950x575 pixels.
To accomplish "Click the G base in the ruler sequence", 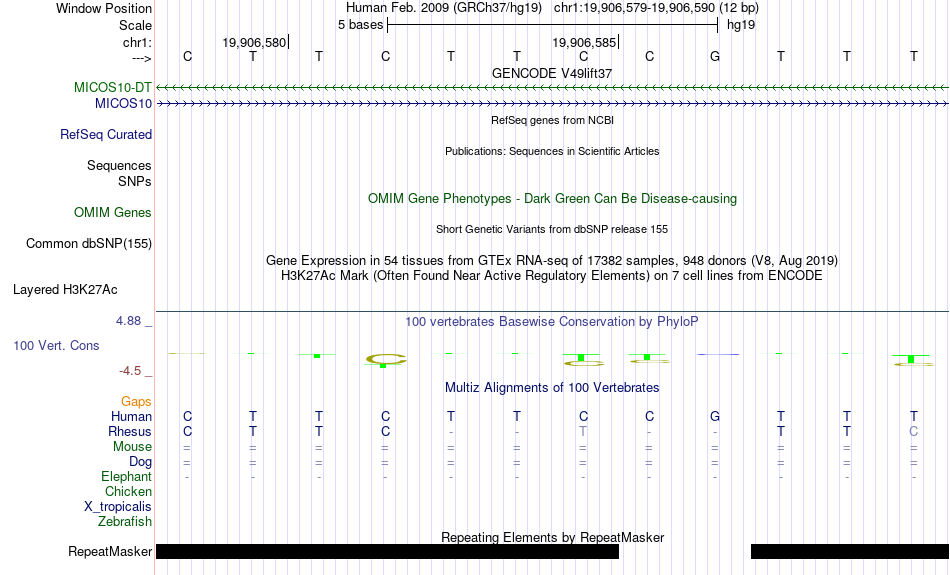I will [715, 56].
